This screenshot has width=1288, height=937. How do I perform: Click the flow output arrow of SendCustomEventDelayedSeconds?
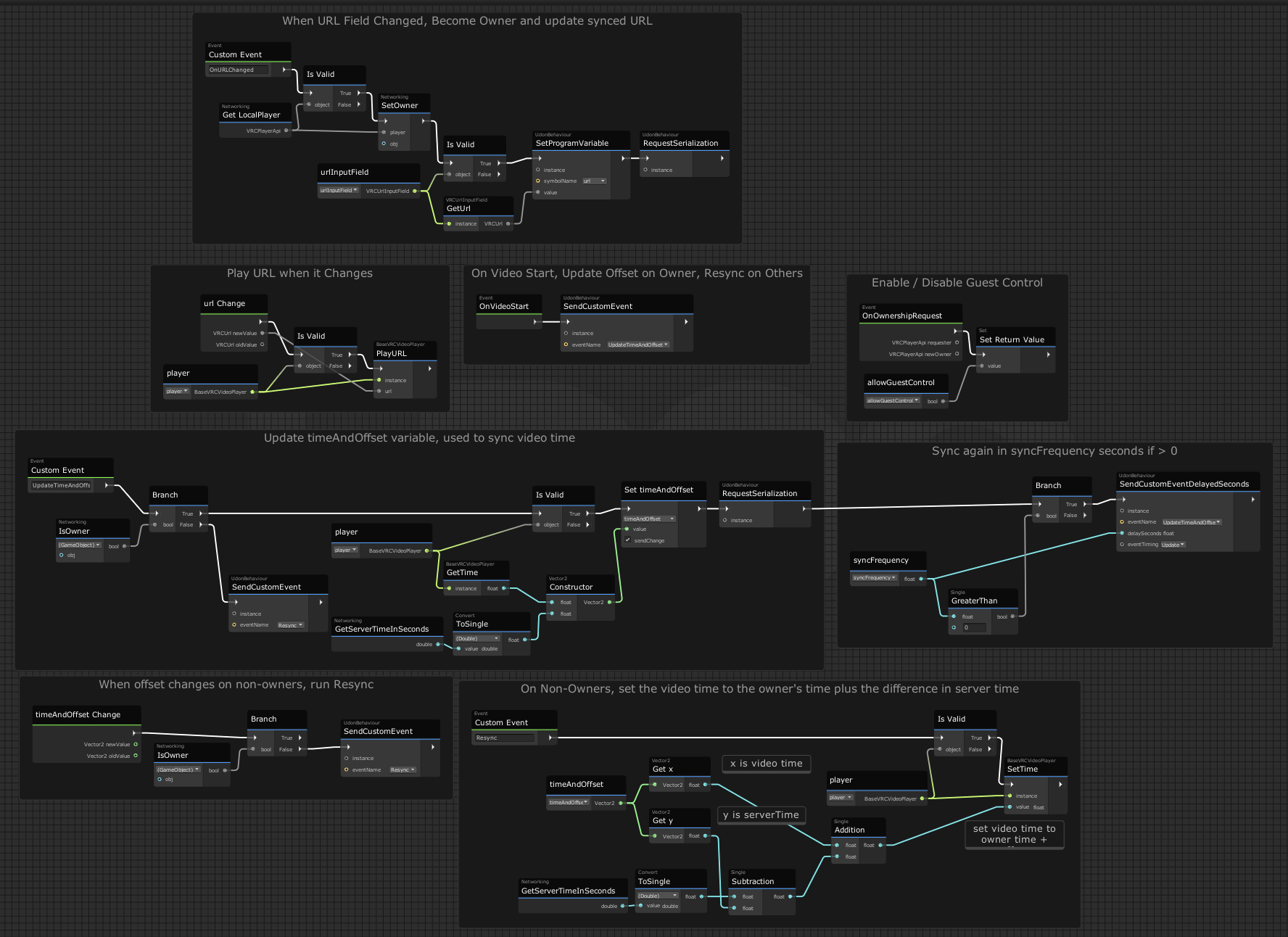pos(1252,499)
